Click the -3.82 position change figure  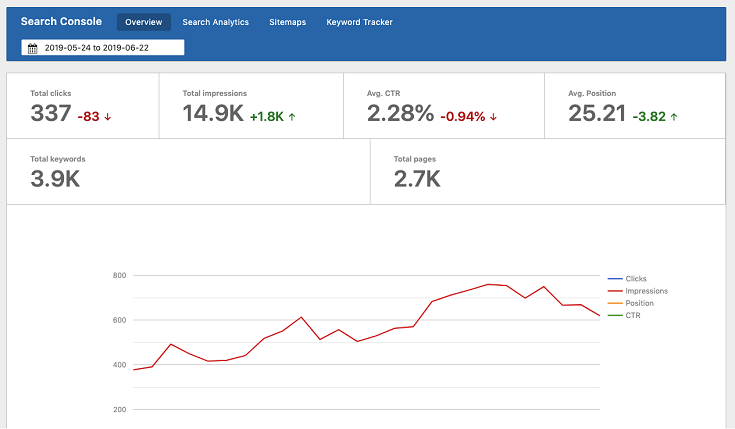coord(649,116)
